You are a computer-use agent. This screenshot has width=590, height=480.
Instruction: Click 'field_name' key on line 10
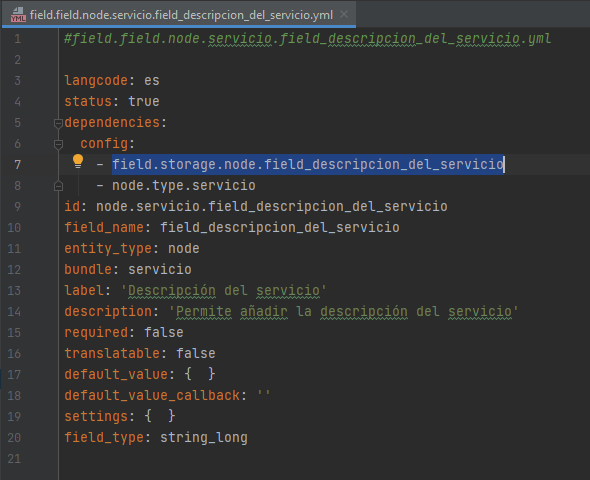coord(104,228)
